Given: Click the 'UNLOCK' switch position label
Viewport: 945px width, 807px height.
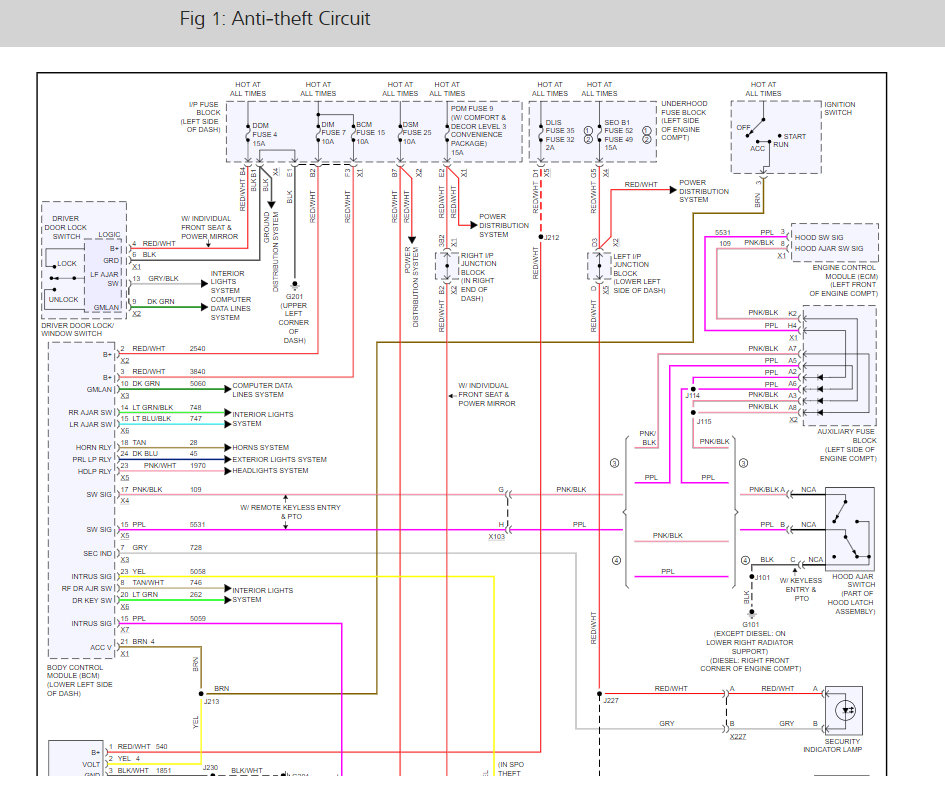Looking at the screenshot, I should [x=63, y=300].
